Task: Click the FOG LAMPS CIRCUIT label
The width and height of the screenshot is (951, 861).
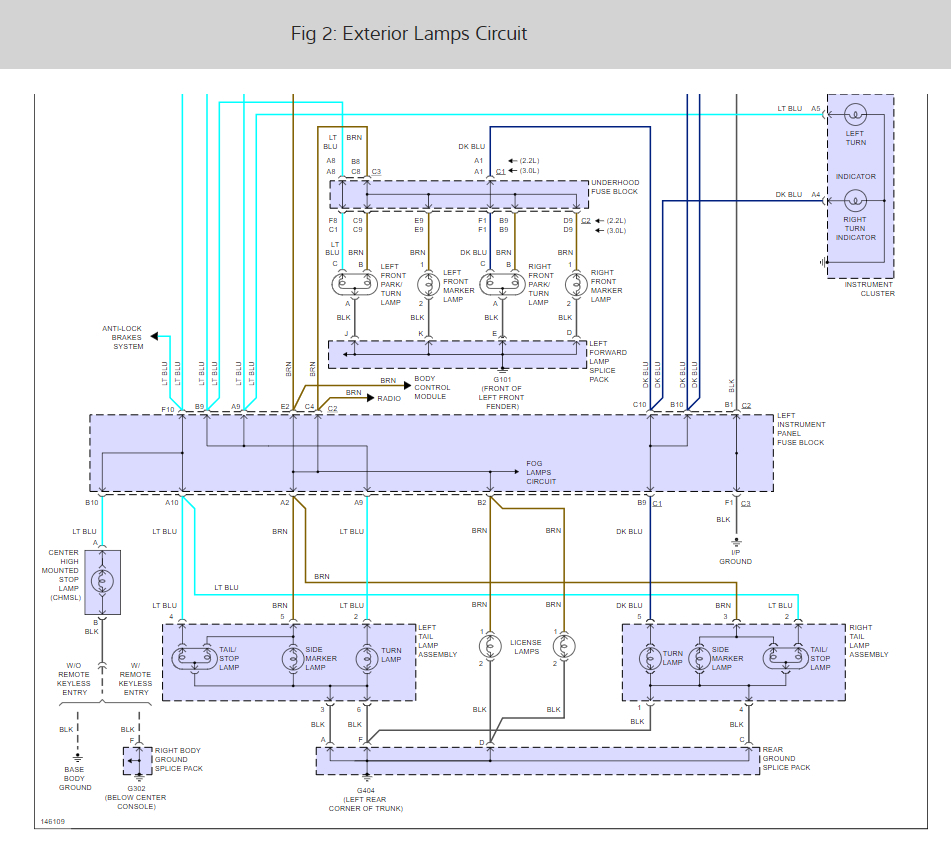Action: coord(540,472)
